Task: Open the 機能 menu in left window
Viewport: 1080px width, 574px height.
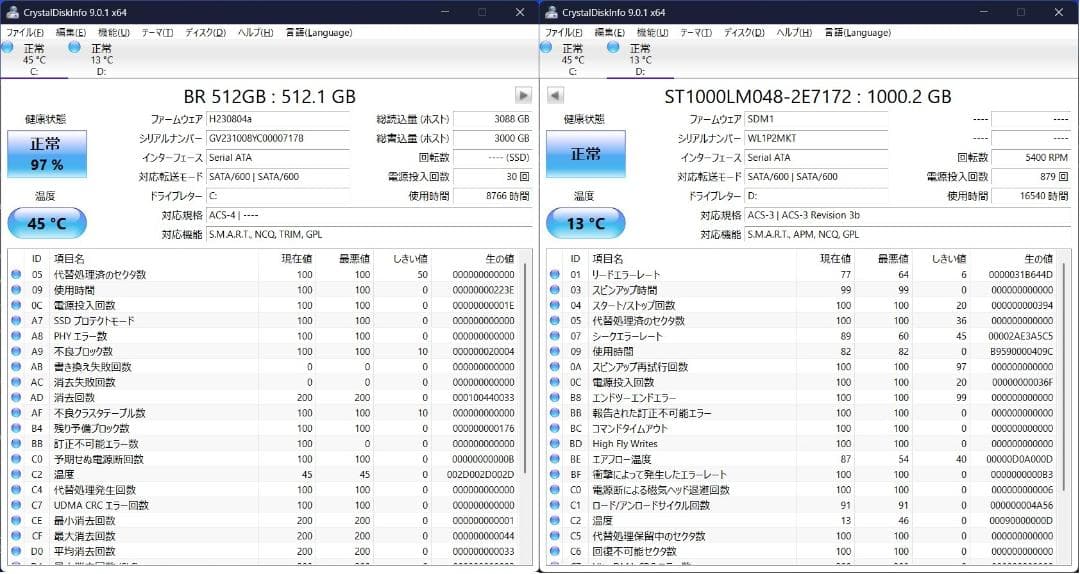Action: [113, 32]
